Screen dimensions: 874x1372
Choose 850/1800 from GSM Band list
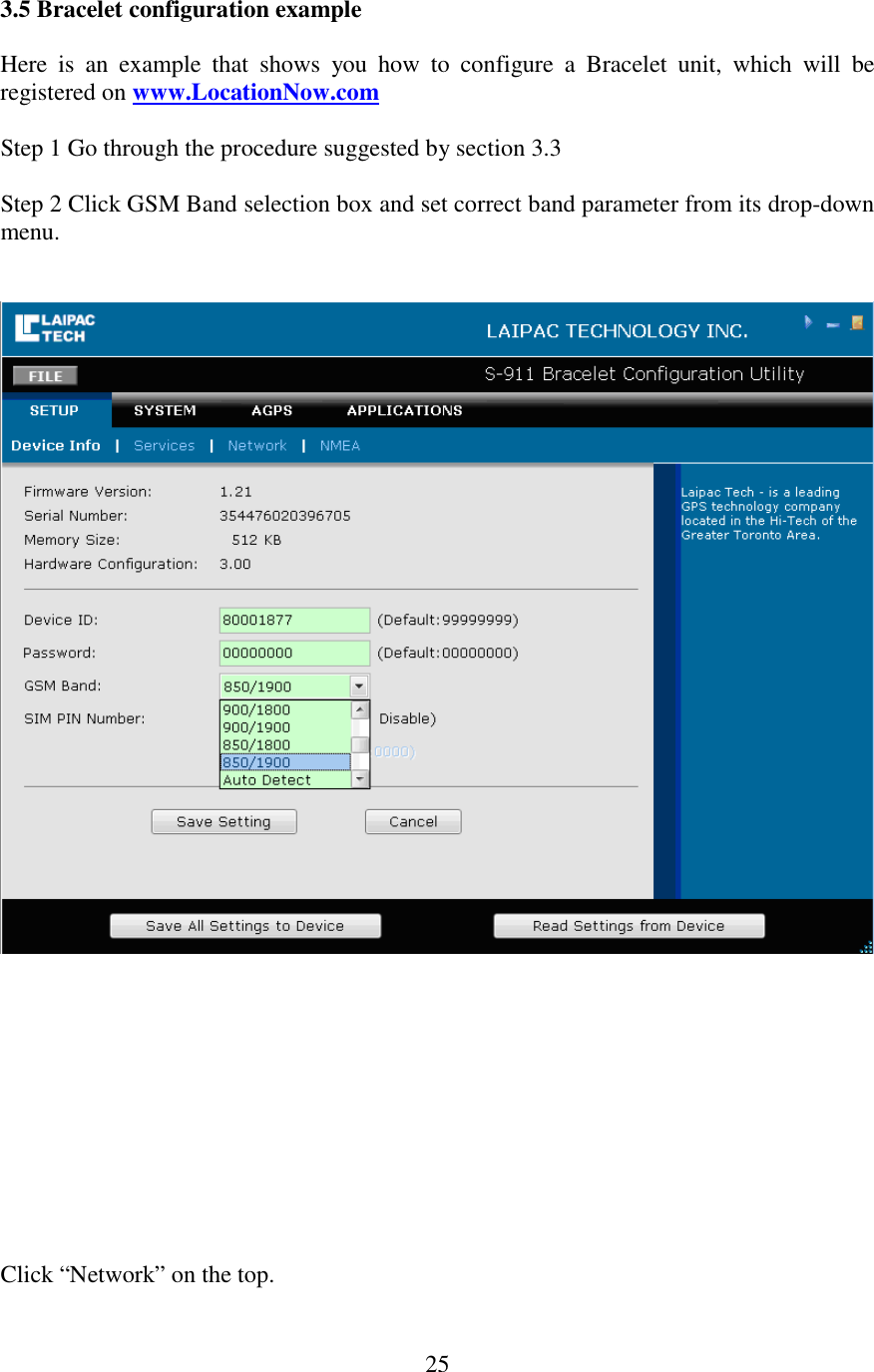pos(285,744)
